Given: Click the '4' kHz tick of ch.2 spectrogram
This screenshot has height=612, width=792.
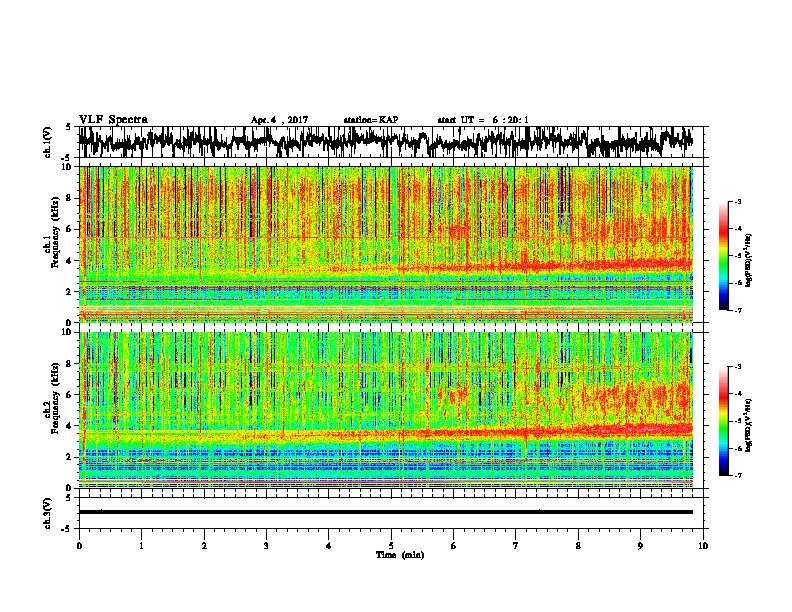Looking at the screenshot, I should pos(71,426).
